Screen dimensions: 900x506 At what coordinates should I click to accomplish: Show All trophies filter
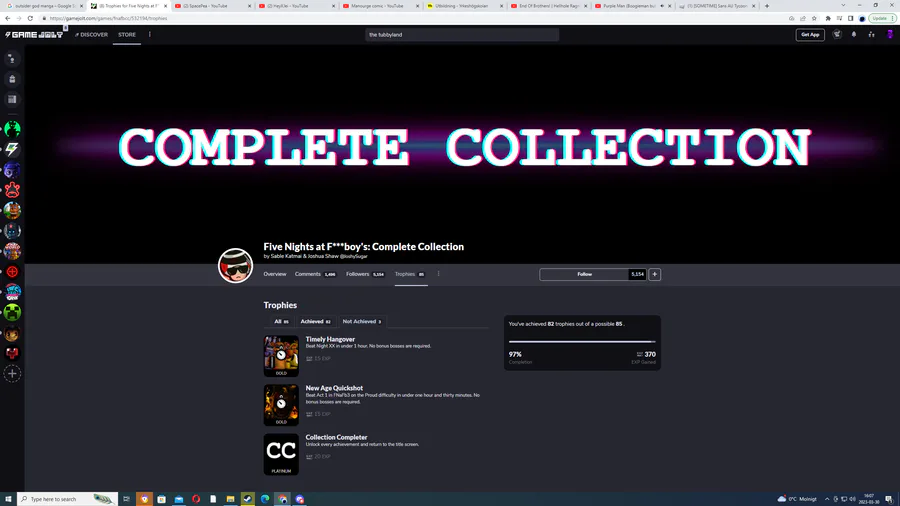281,322
